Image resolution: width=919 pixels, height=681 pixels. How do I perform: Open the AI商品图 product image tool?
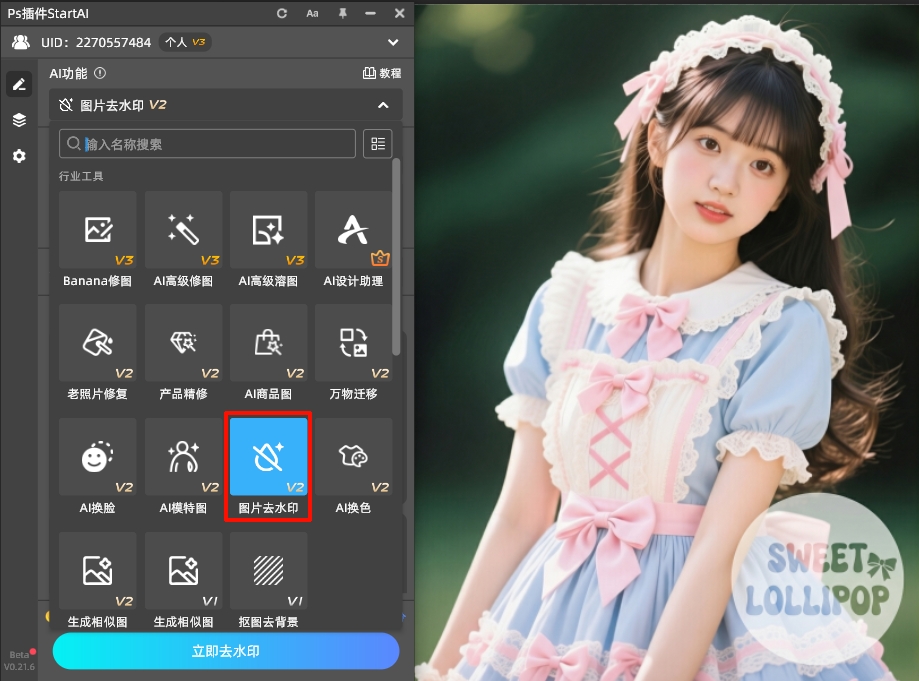tap(268, 355)
